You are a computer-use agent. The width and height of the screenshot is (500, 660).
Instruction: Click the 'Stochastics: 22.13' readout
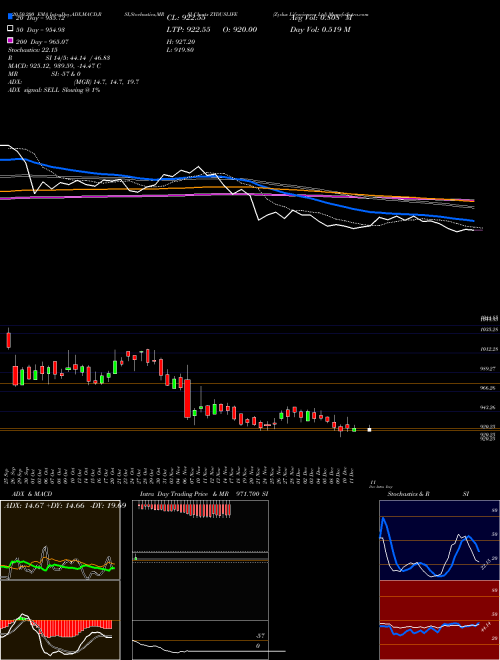click(32, 50)
